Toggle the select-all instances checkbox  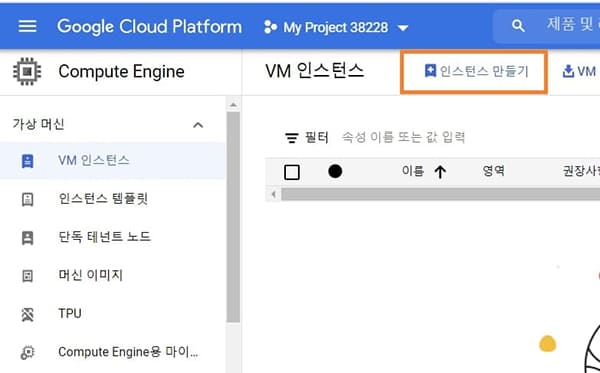(292, 172)
